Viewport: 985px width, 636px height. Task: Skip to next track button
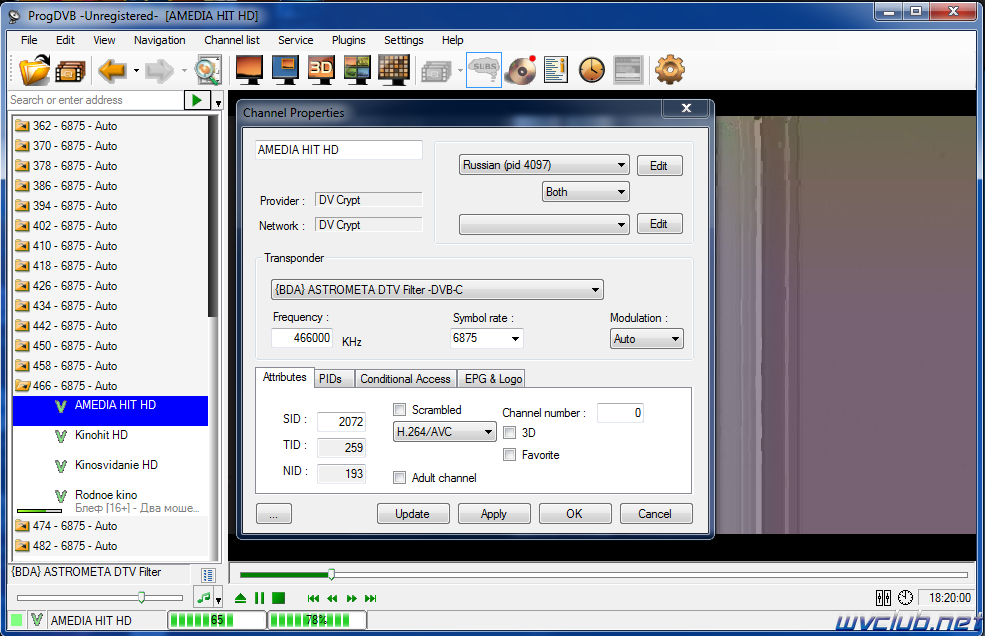tap(371, 598)
